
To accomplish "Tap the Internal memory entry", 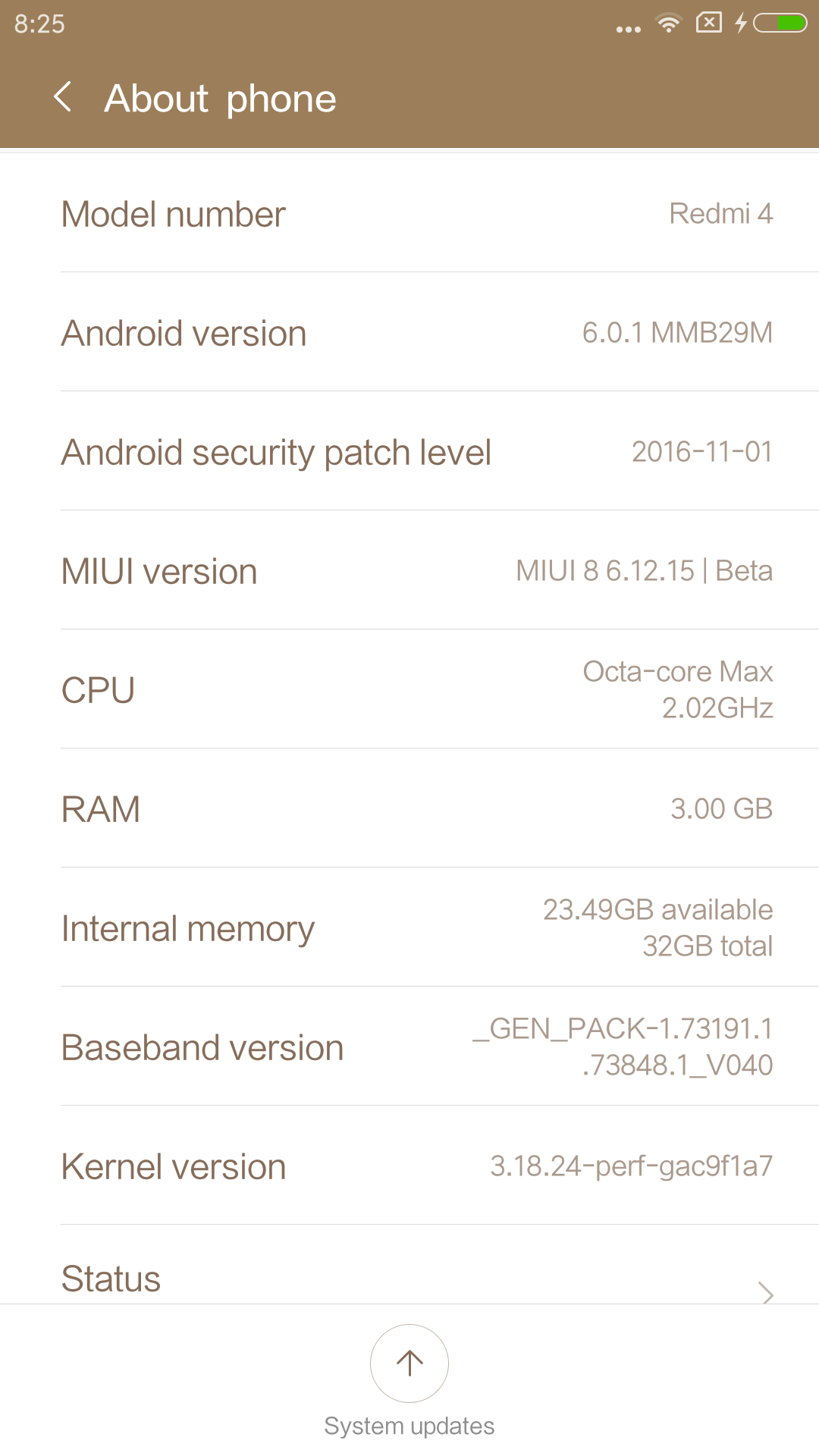I will 409,928.
